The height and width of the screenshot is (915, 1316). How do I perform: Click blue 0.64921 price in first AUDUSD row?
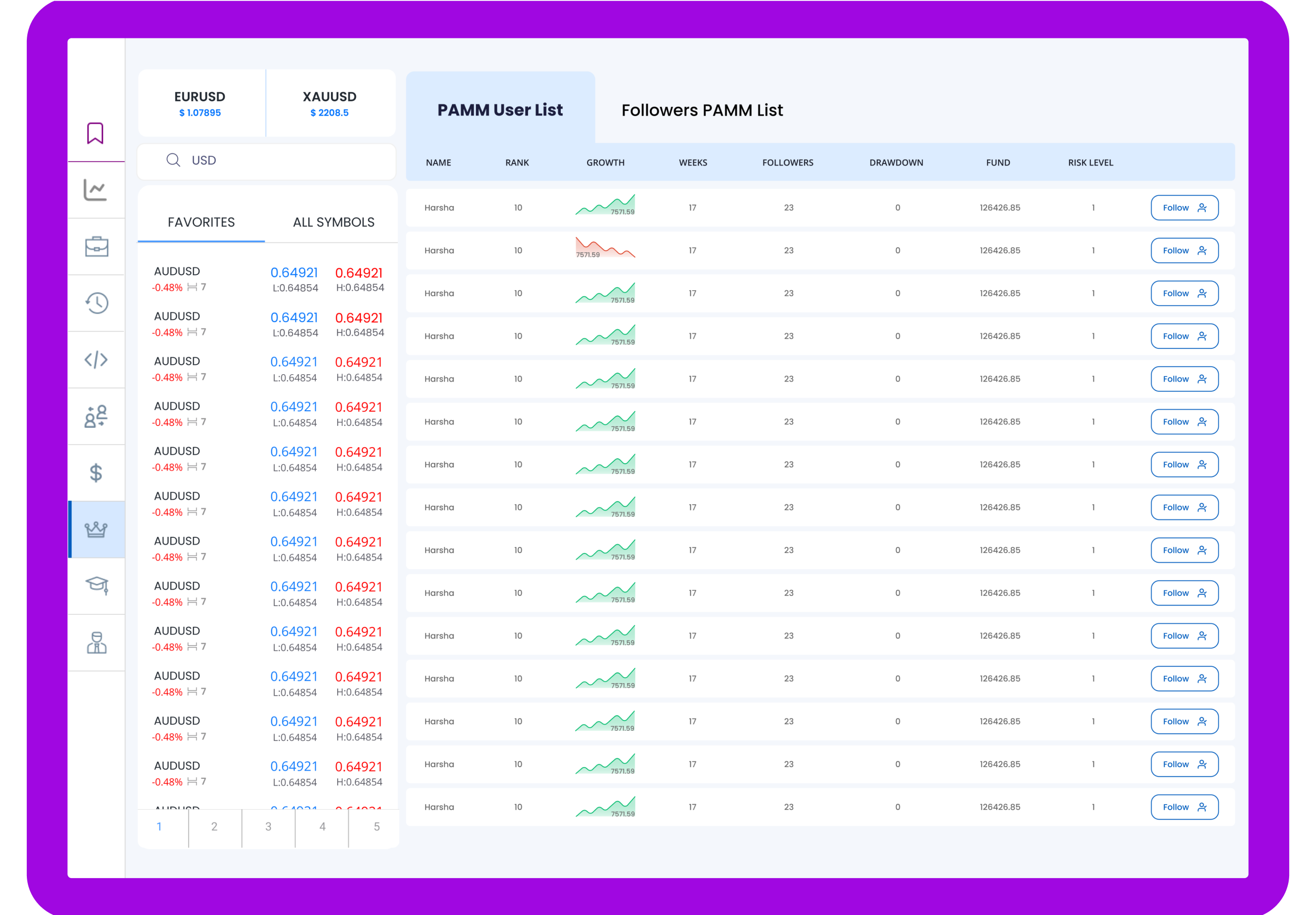(x=294, y=273)
